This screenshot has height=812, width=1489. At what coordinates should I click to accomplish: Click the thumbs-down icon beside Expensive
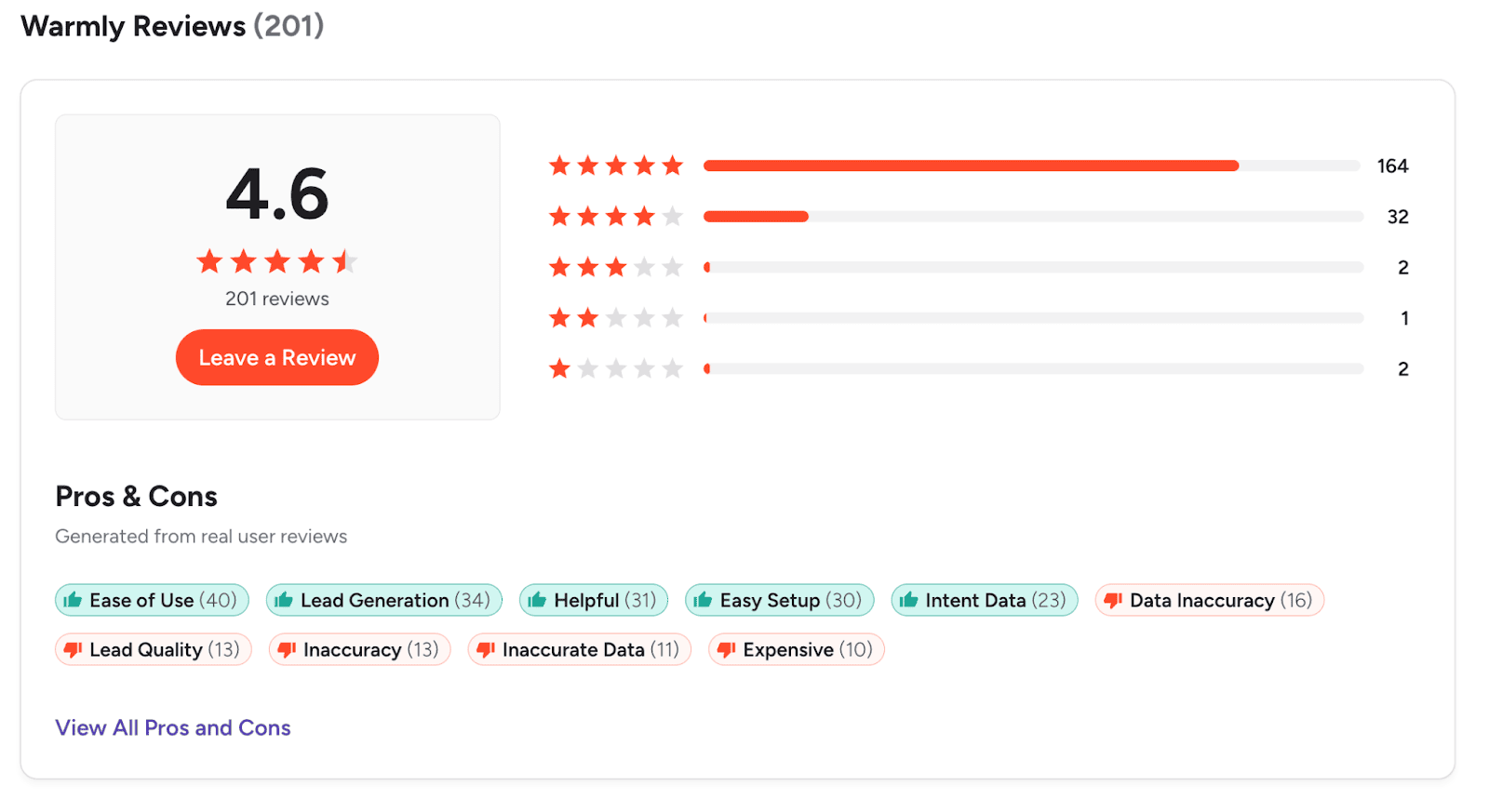click(726, 649)
